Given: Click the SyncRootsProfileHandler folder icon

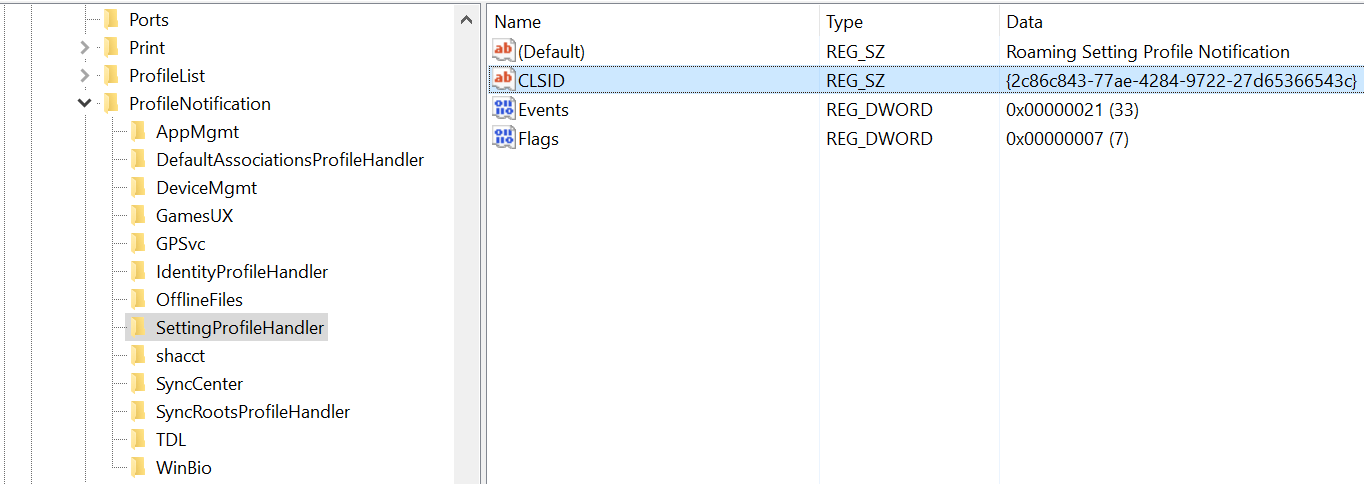Looking at the screenshot, I should [138, 412].
